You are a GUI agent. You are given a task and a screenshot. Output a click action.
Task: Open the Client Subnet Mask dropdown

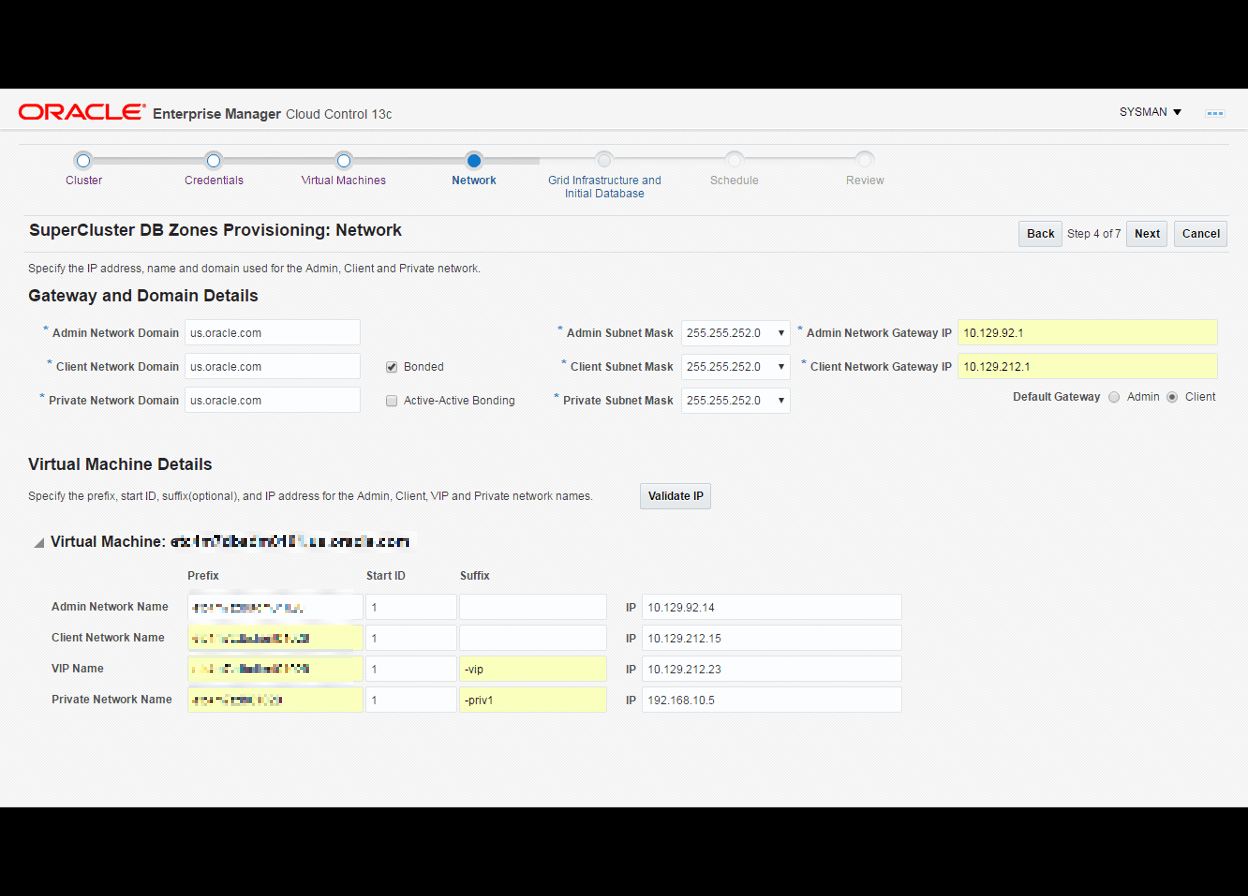coord(736,367)
